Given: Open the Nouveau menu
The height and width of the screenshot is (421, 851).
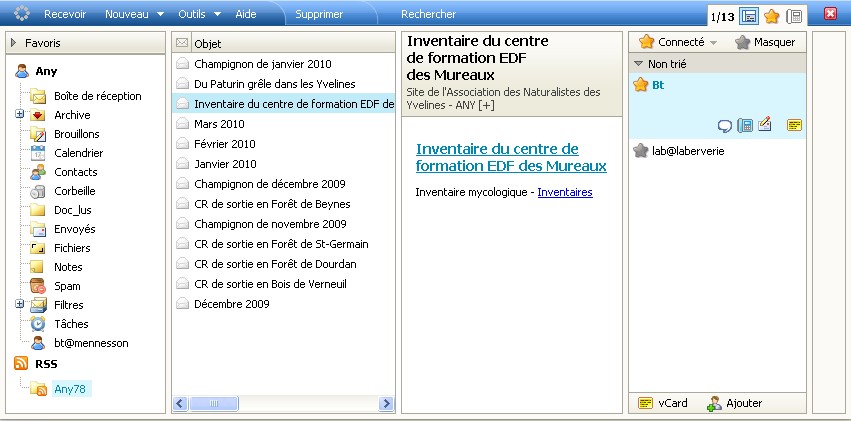Looking at the screenshot, I should point(134,14).
